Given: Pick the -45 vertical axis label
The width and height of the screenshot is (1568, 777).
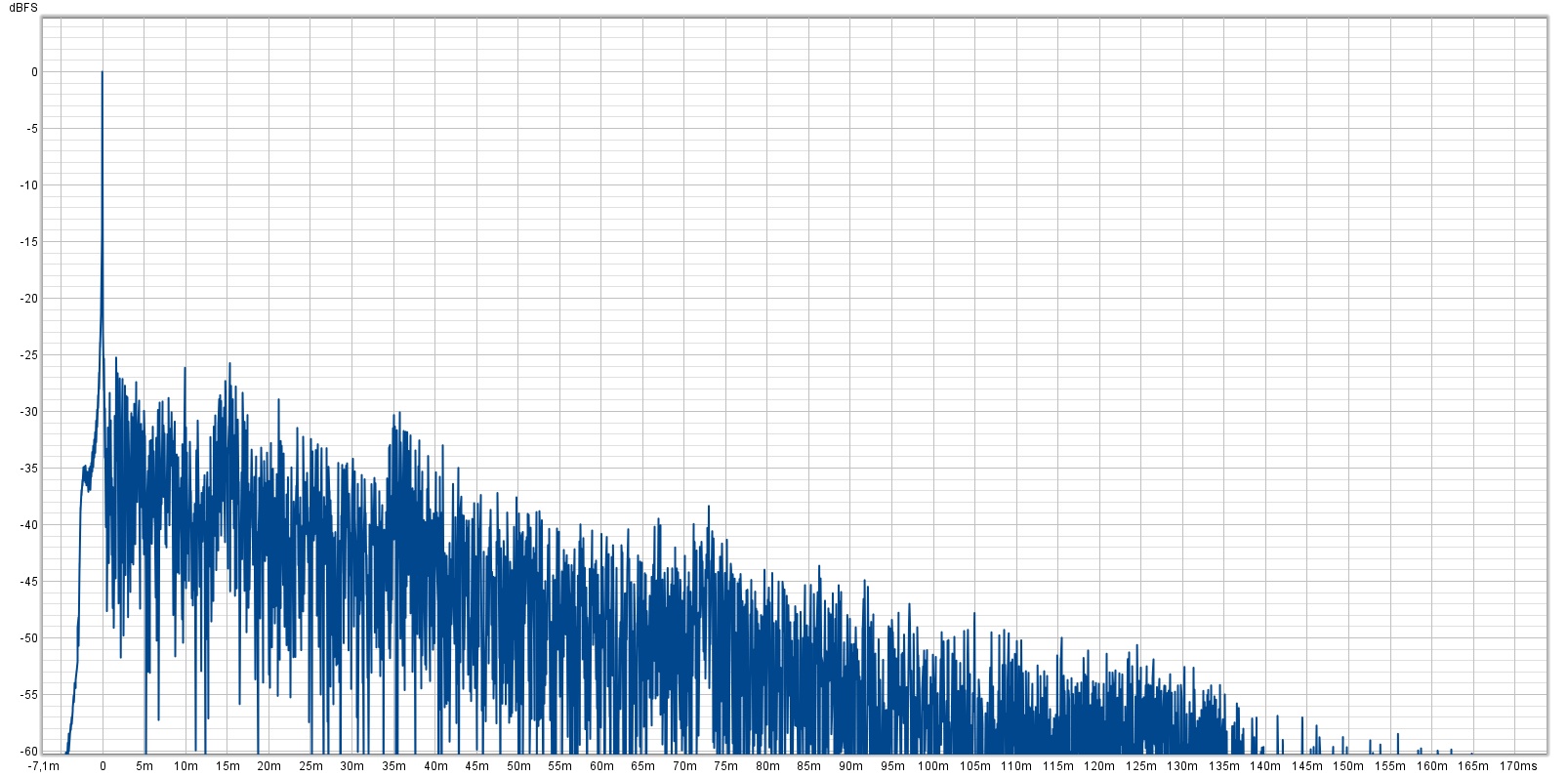Looking at the screenshot, I should tap(29, 582).
